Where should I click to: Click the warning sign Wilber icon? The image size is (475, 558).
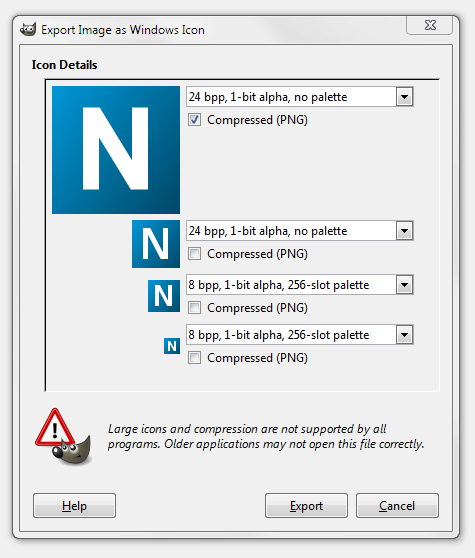[x=64, y=437]
